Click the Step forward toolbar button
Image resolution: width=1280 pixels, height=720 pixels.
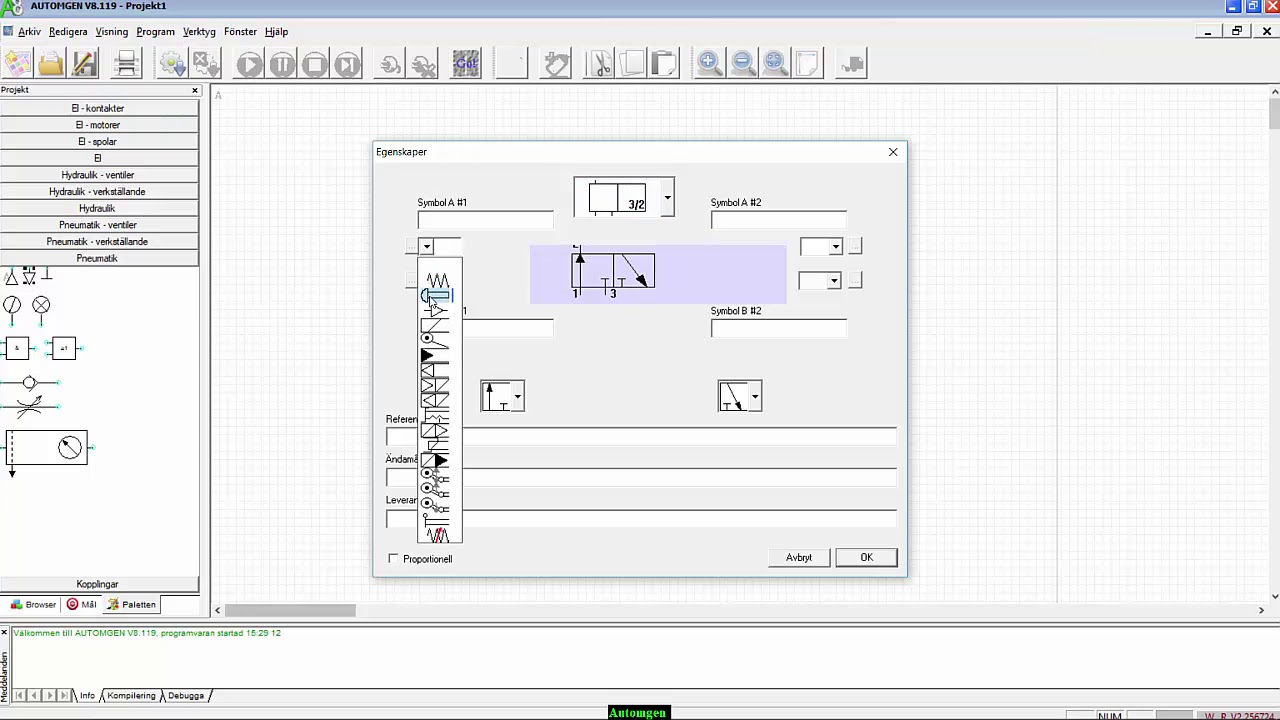click(347, 64)
